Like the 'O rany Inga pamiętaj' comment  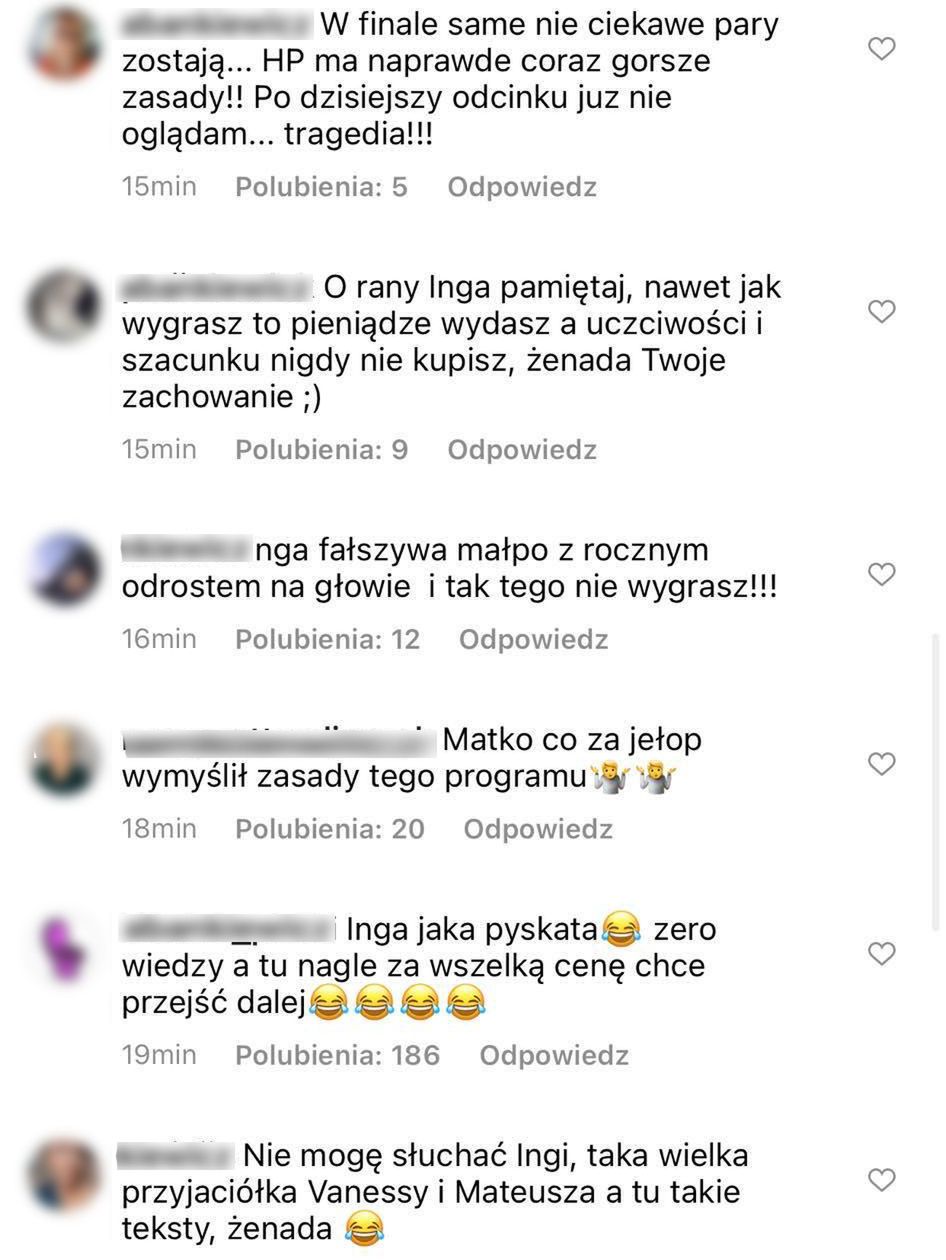[880, 312]
